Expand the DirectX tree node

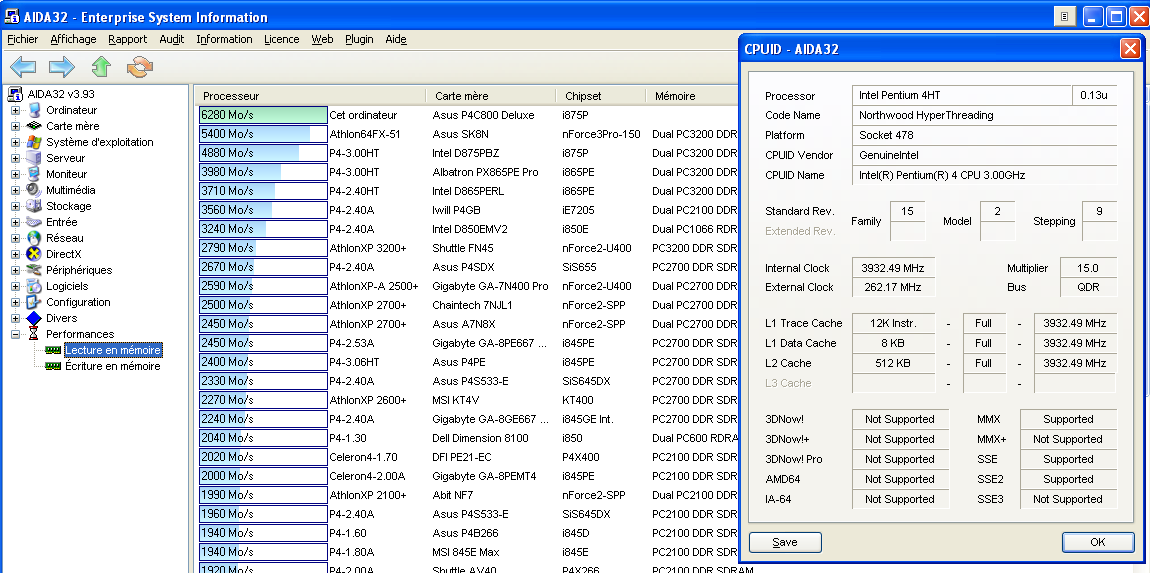(x=15, y=255)
